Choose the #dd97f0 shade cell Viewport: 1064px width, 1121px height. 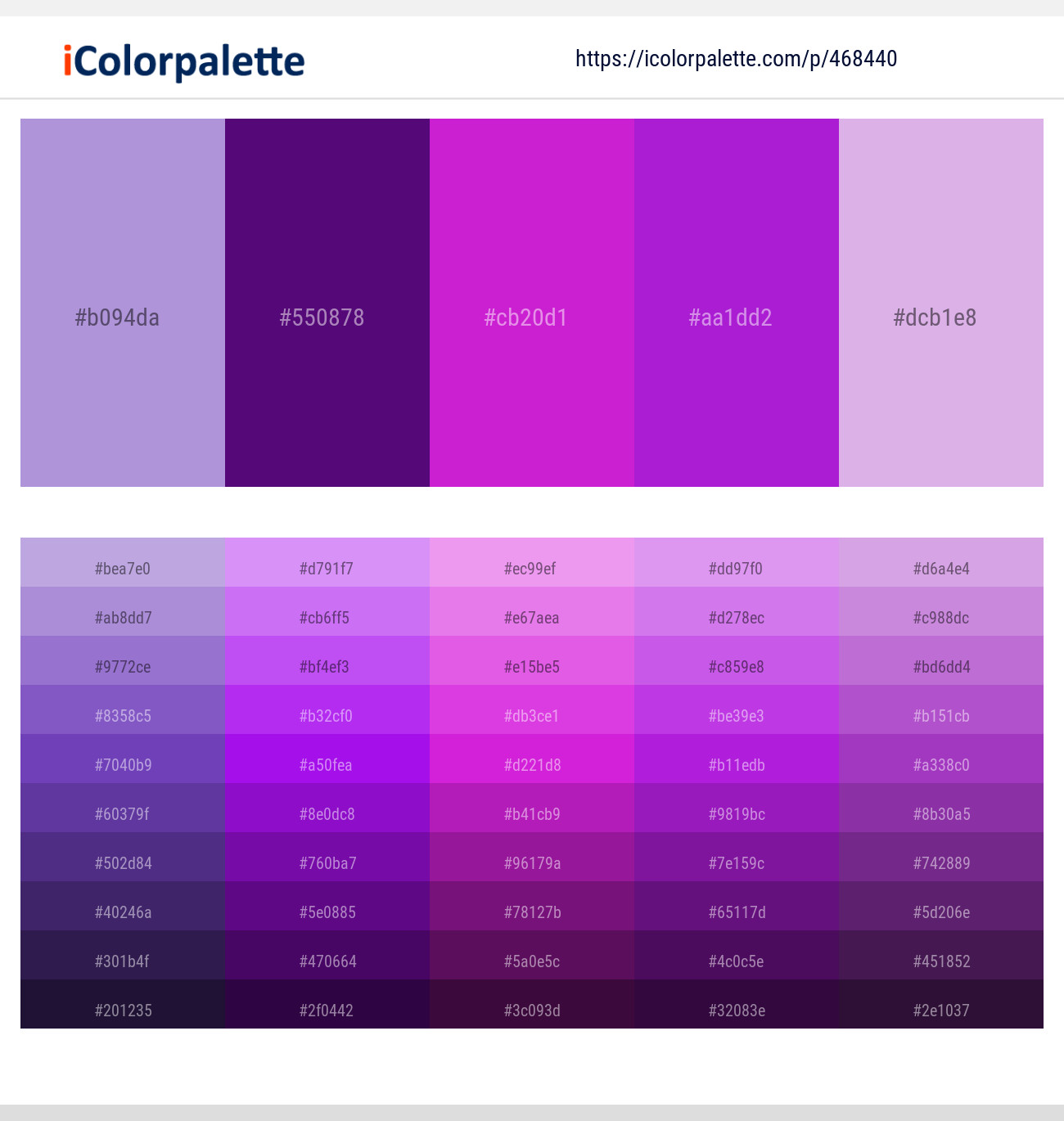click(x=737, y=562)
